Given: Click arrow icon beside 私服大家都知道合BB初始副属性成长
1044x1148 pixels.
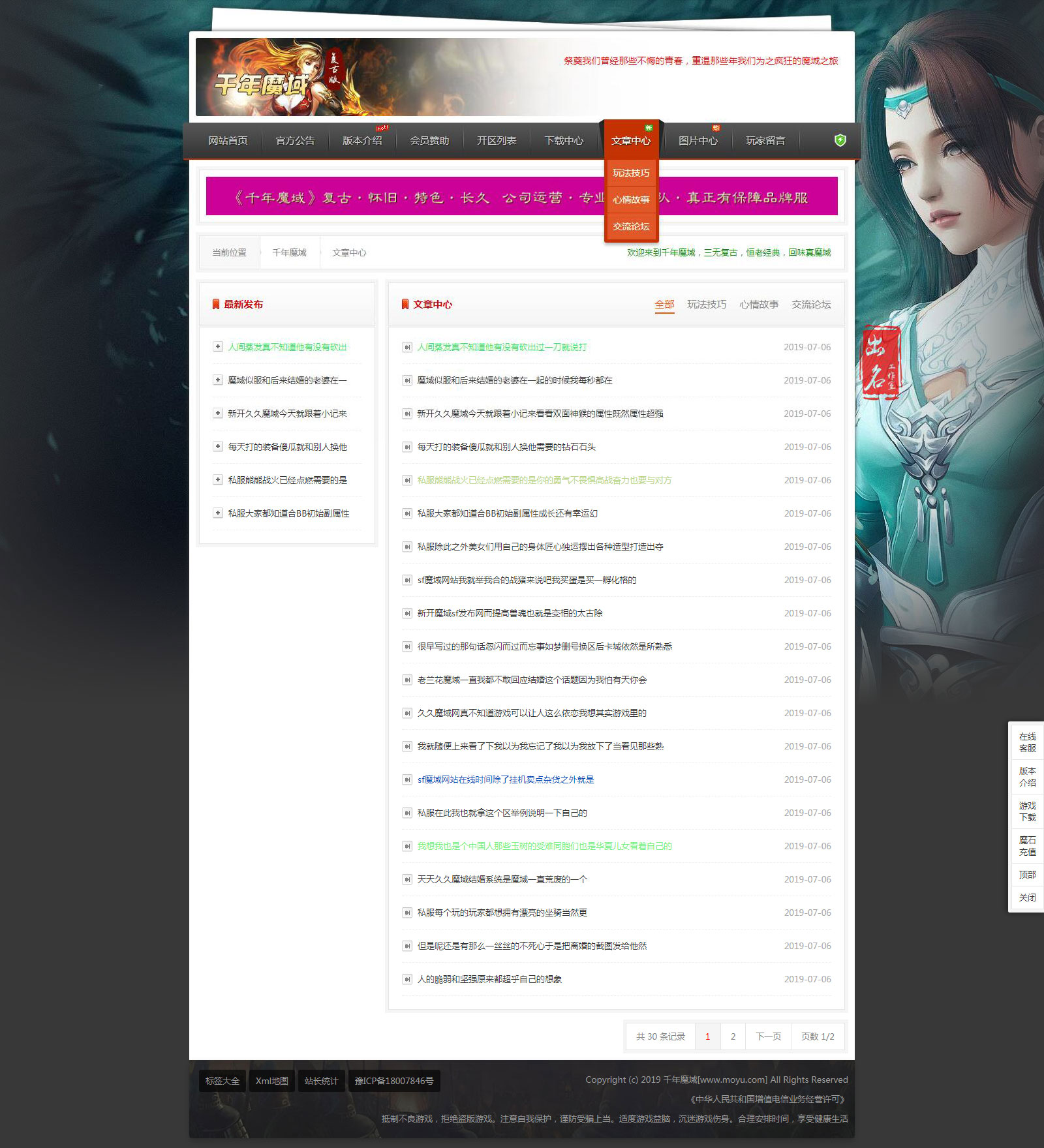Looking at the screenshot, I should click(x=407, y=513).
